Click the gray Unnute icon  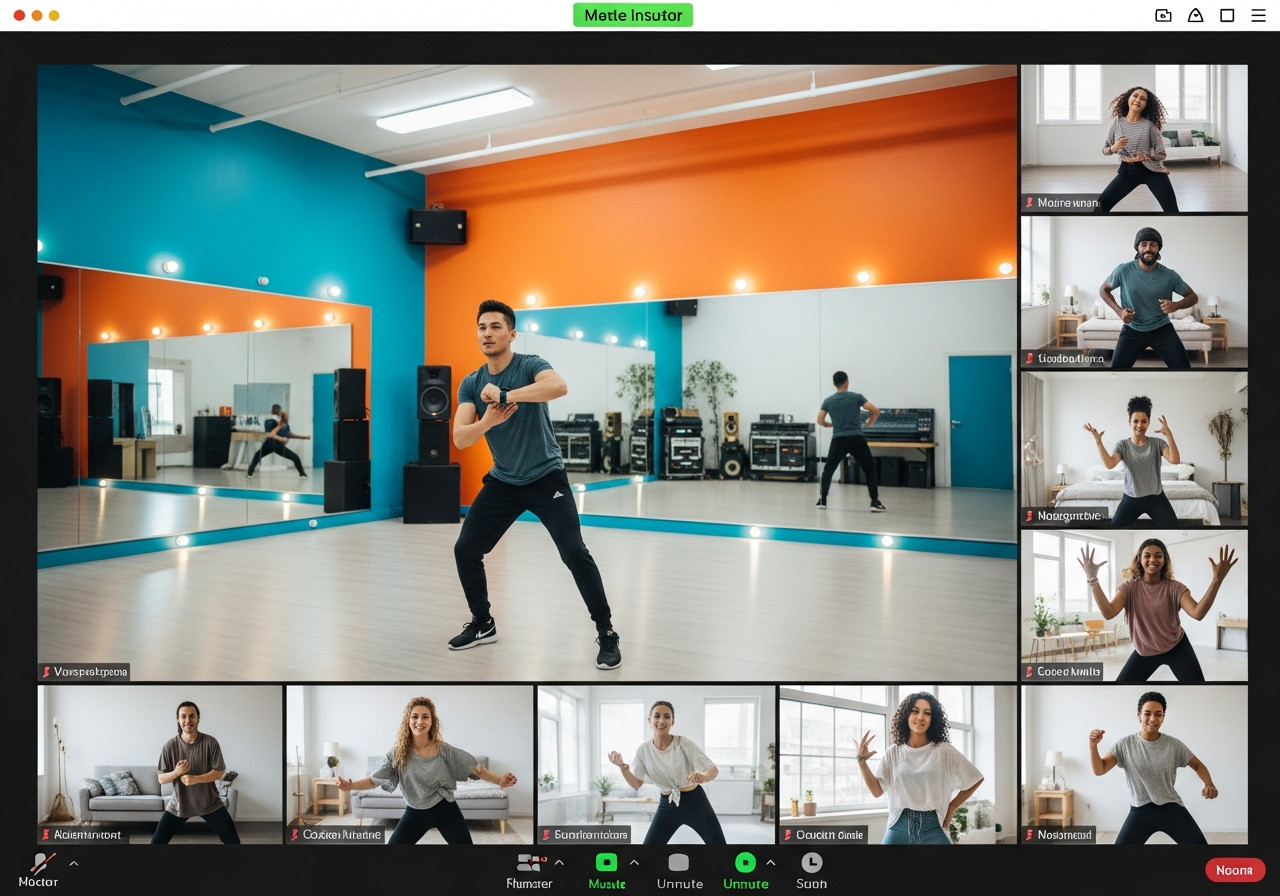coord(679,863)
